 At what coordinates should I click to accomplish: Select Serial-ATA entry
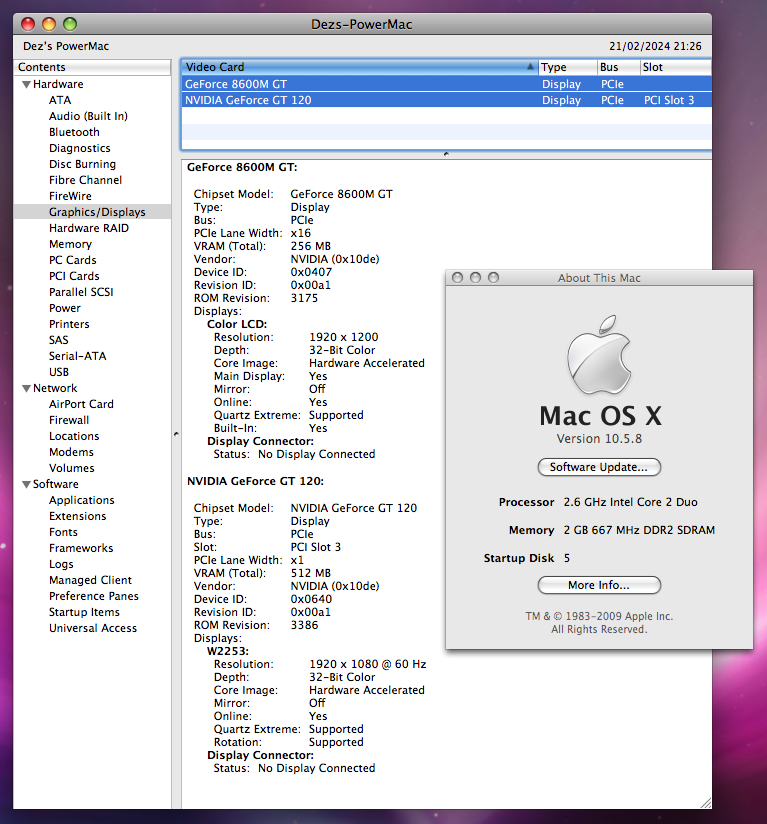(x=78, y=356)
